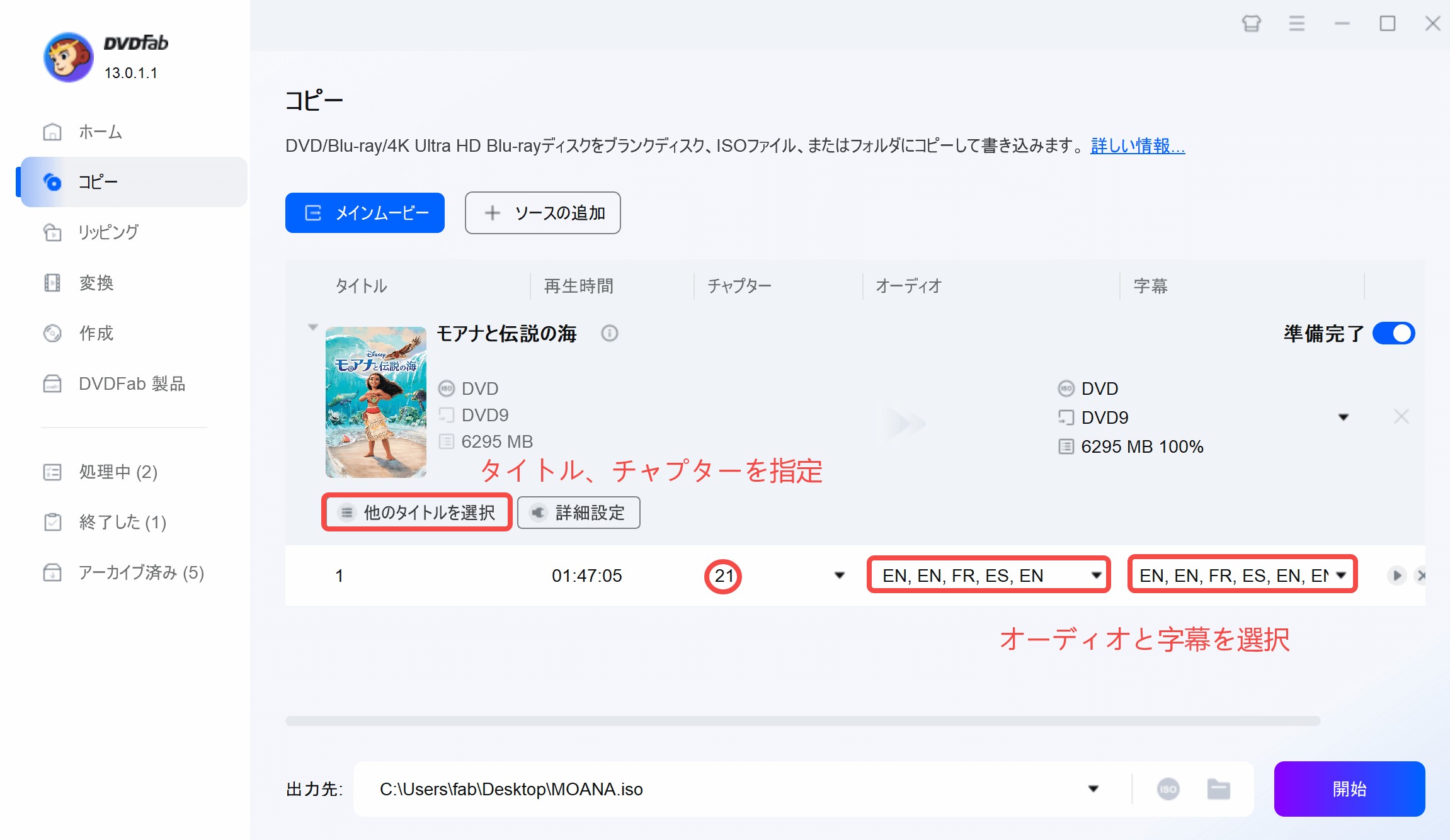Select コピー module in sidebar
Screen dimensions: 1450x840
click(x=134, y=182)
